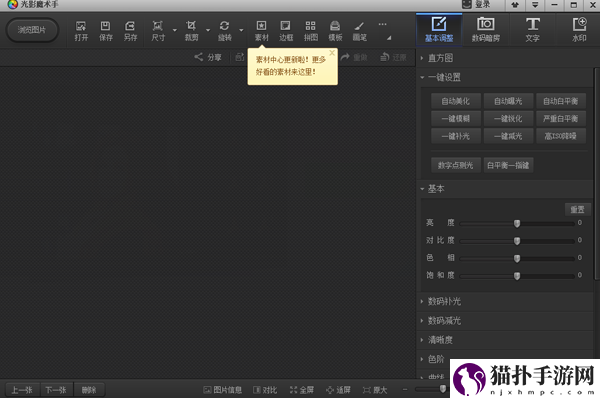
Task: Switch to the 文字 (Text) tab
Action: [532, 29]
